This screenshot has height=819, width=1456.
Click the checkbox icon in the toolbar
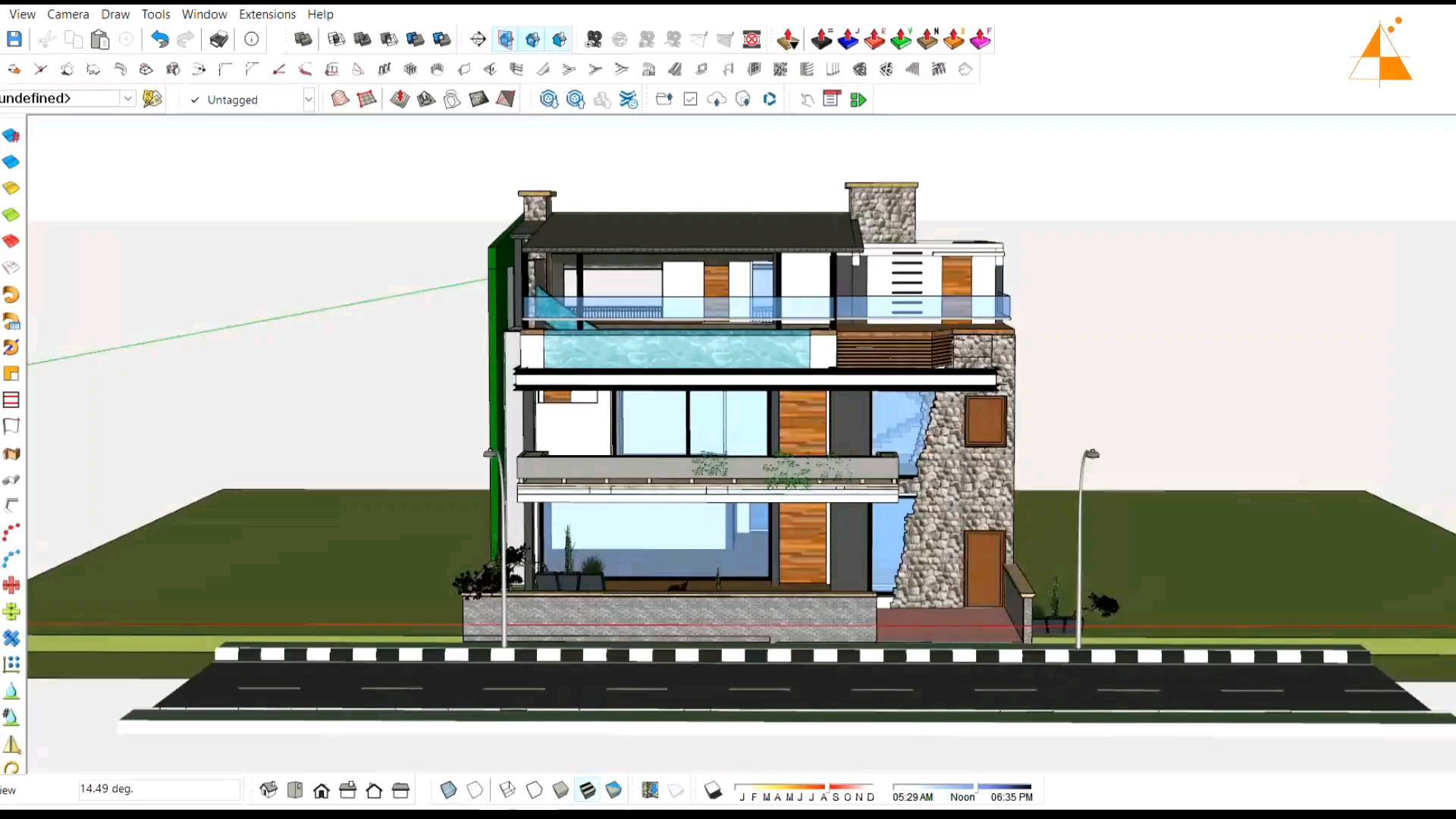tap(691, 99)
